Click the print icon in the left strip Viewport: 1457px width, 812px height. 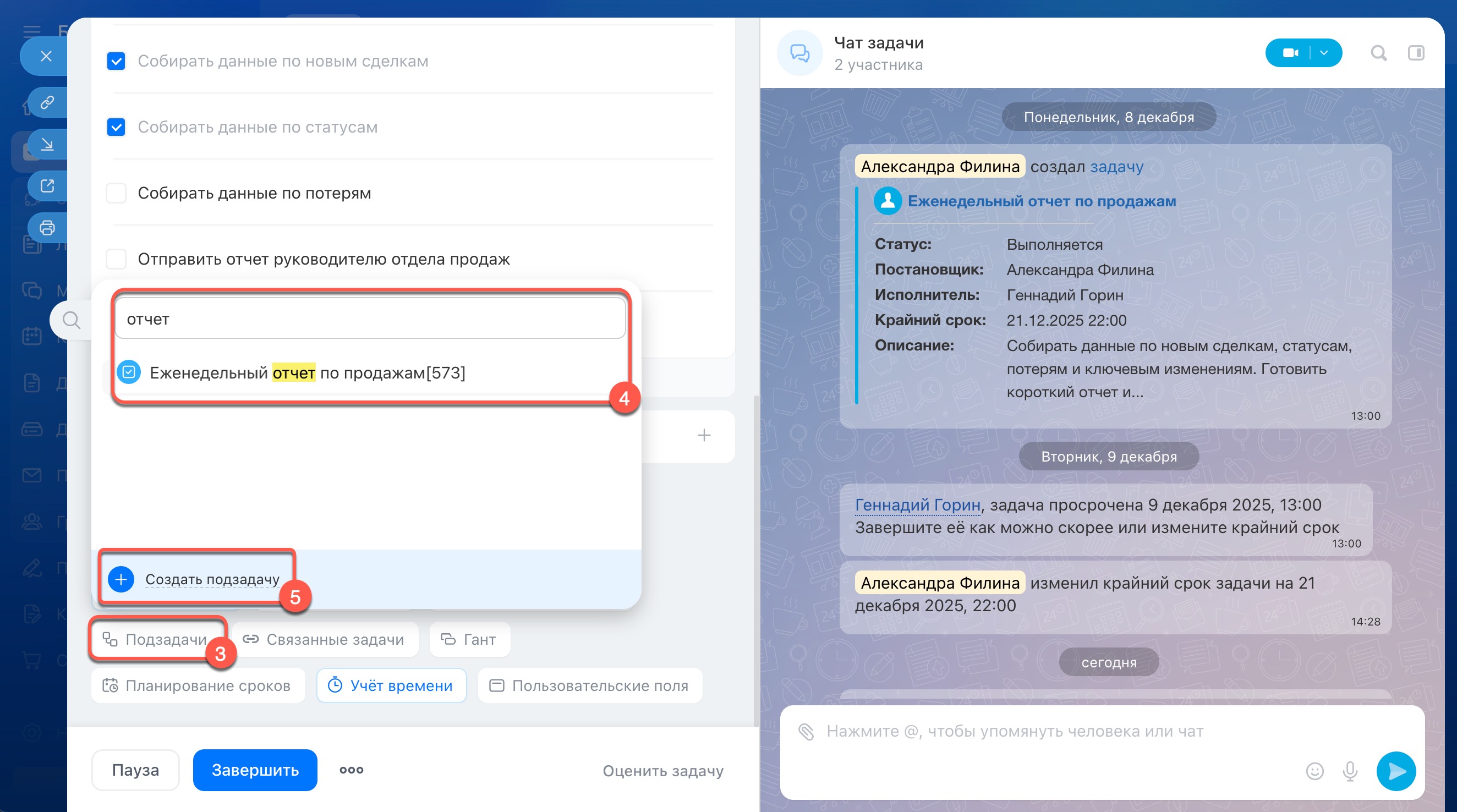(47, 227)
